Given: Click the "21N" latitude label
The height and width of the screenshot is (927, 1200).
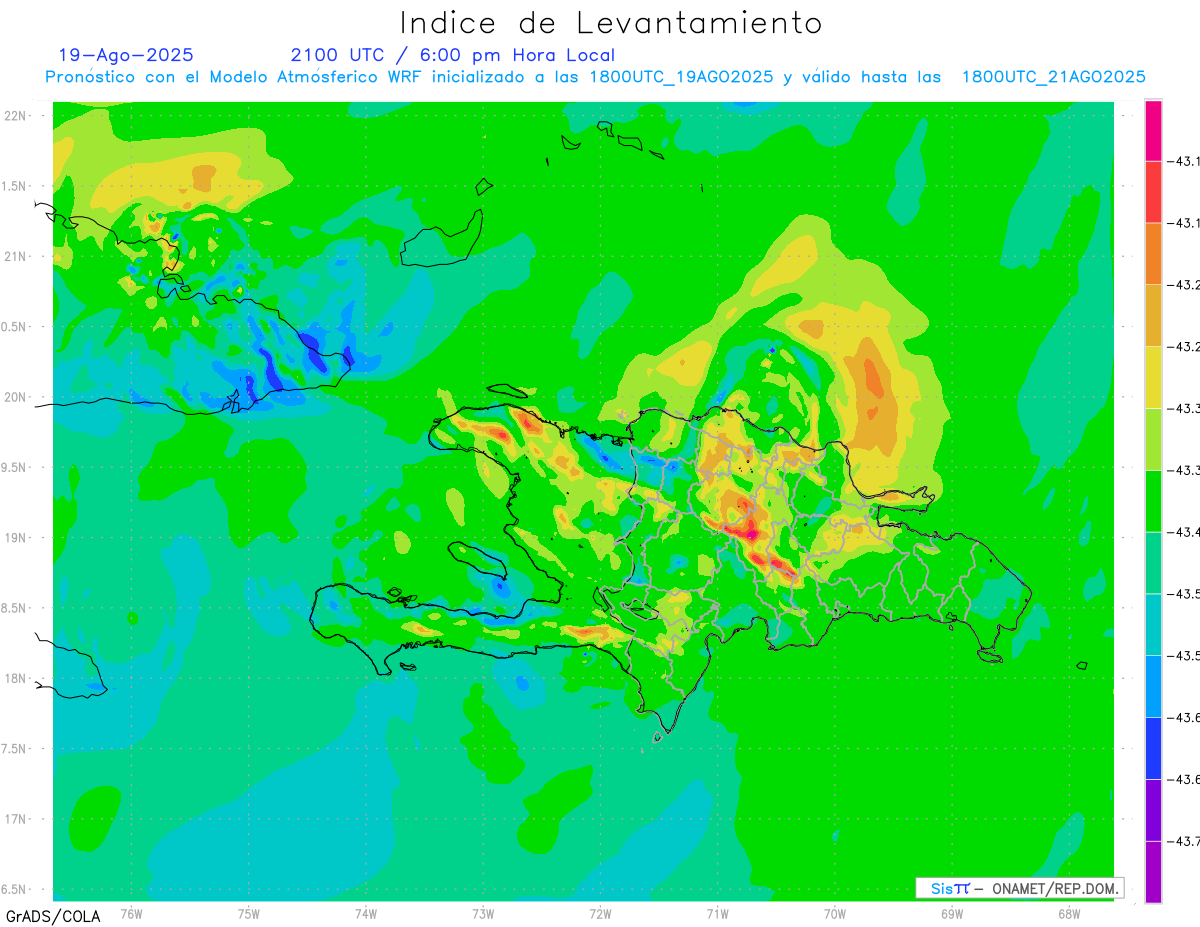Looking at the screenshot, I should [x=14, y=256].
